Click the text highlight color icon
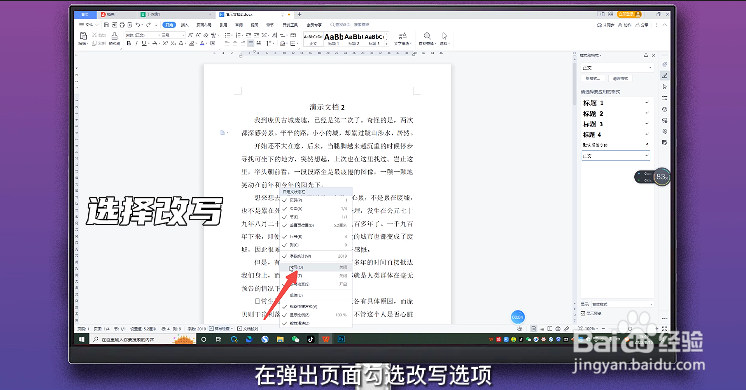 click(192, 43)
